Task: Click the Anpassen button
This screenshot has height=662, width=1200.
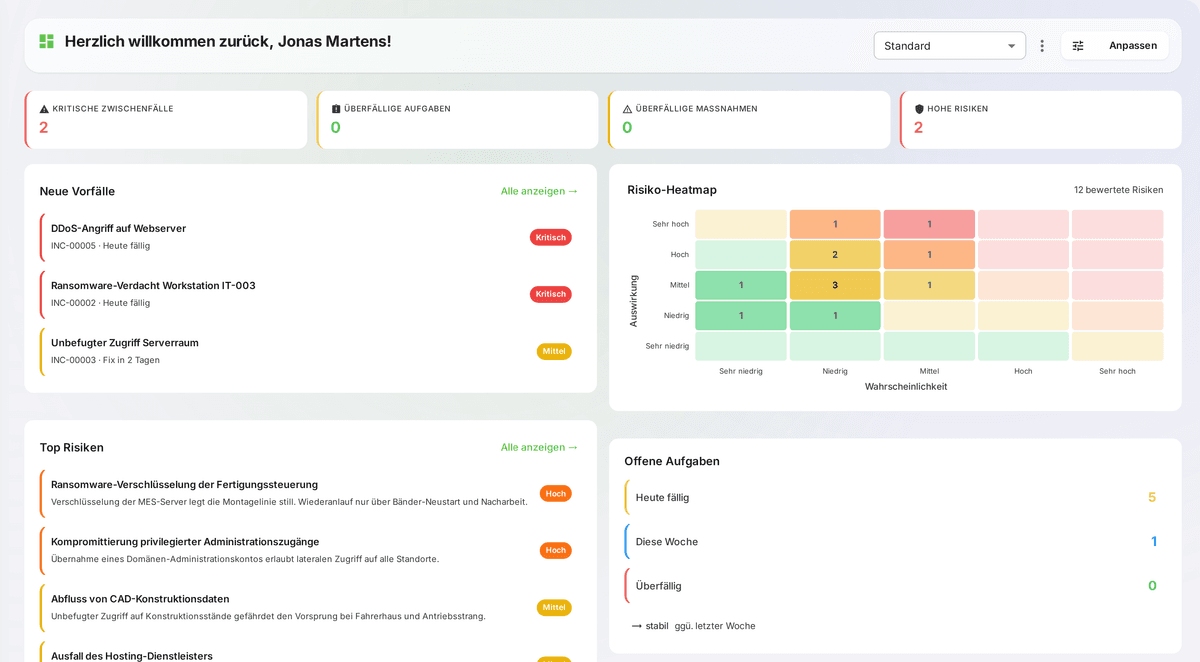Action: click(x=1114, y=46)
